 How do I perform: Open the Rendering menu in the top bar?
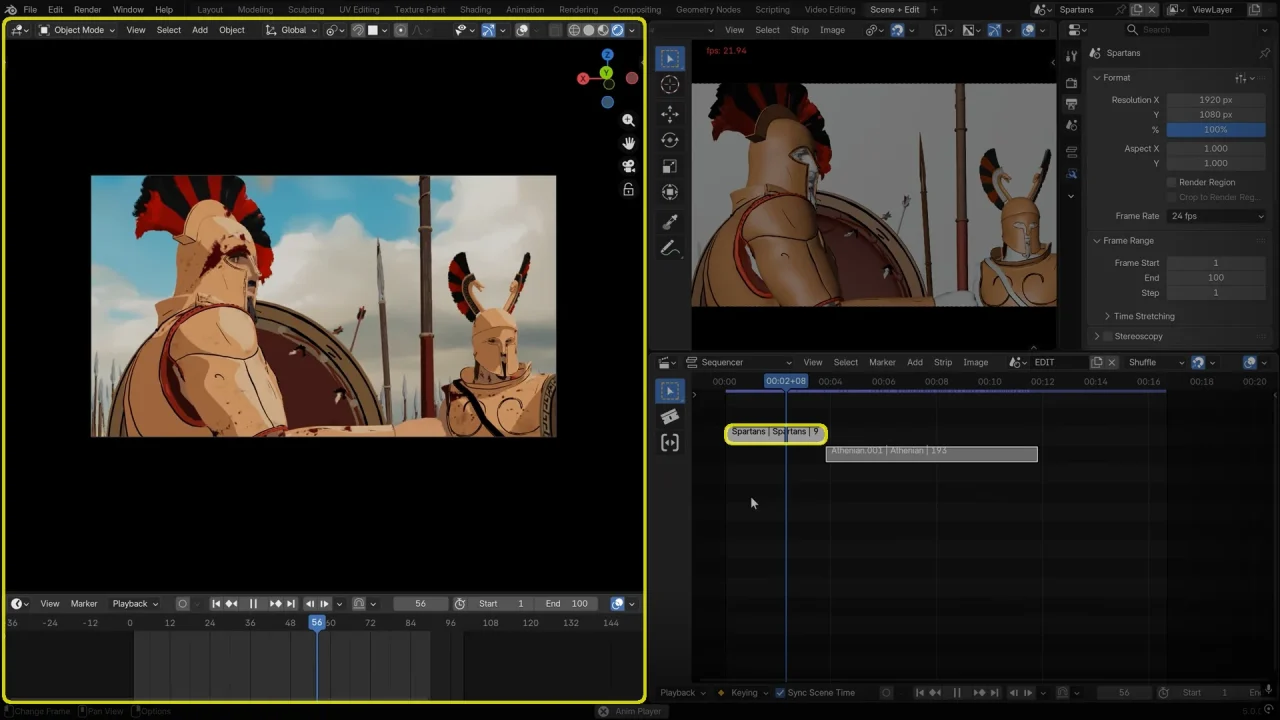[x=578, y=9]
